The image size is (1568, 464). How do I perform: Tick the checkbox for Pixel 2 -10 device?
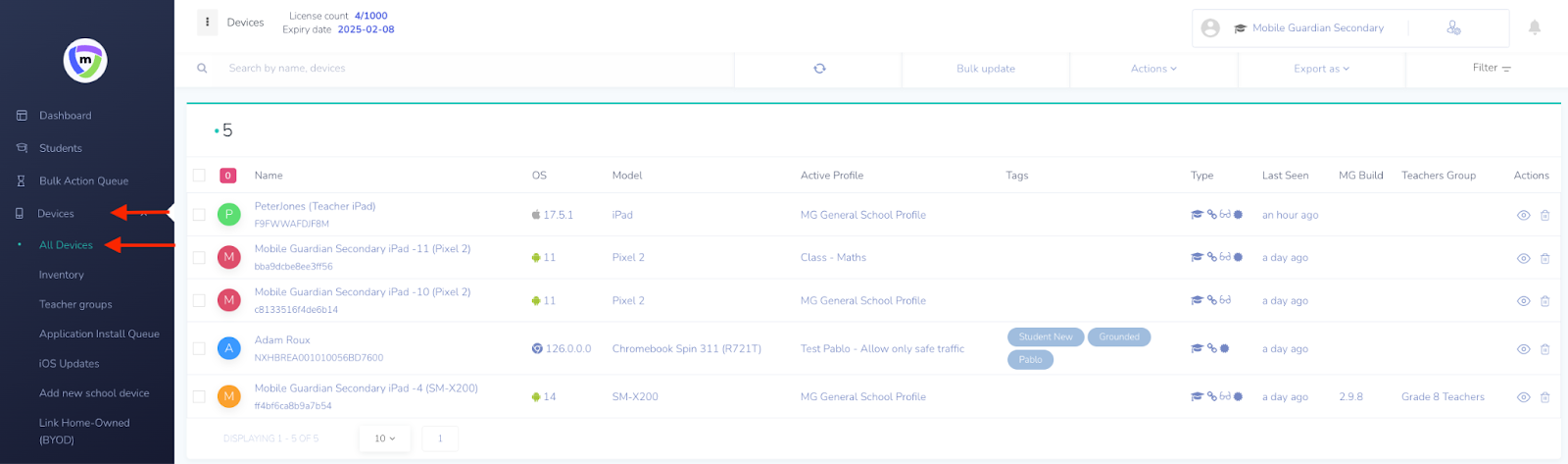coord(199,300)
